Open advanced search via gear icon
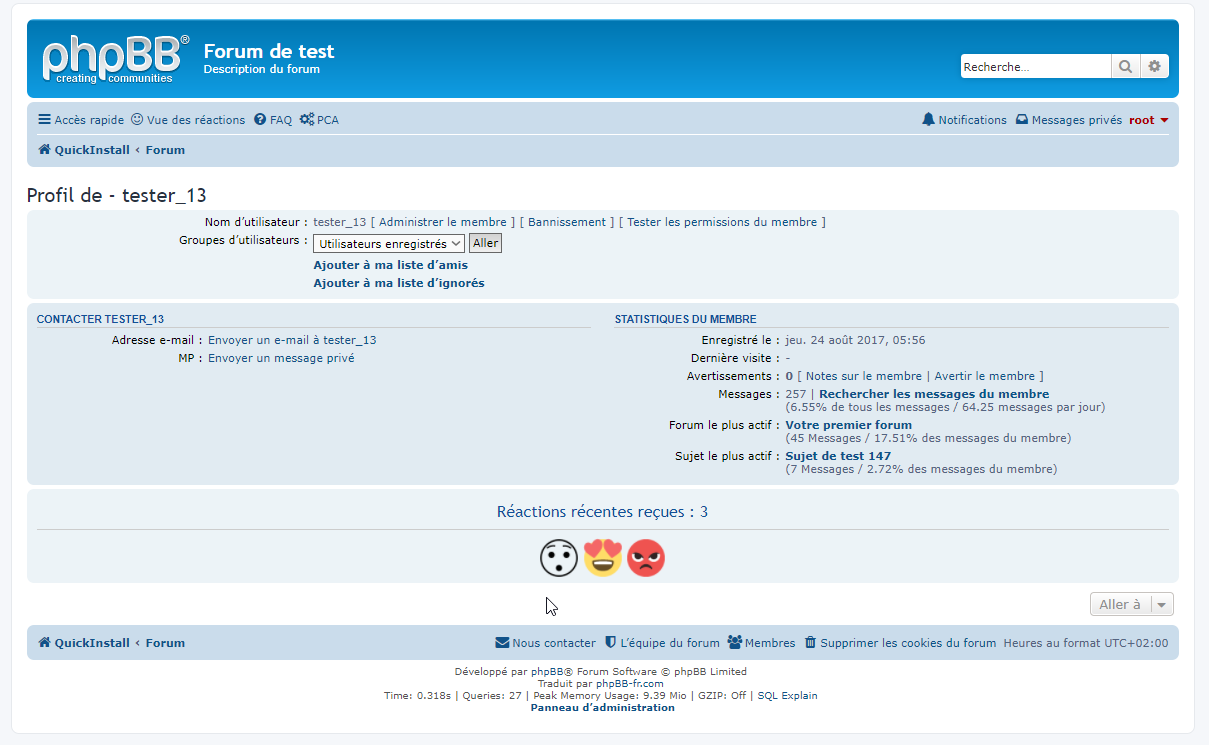Screen dimensions: 1209x745 pyautogui.click(x=1154, y=67)
